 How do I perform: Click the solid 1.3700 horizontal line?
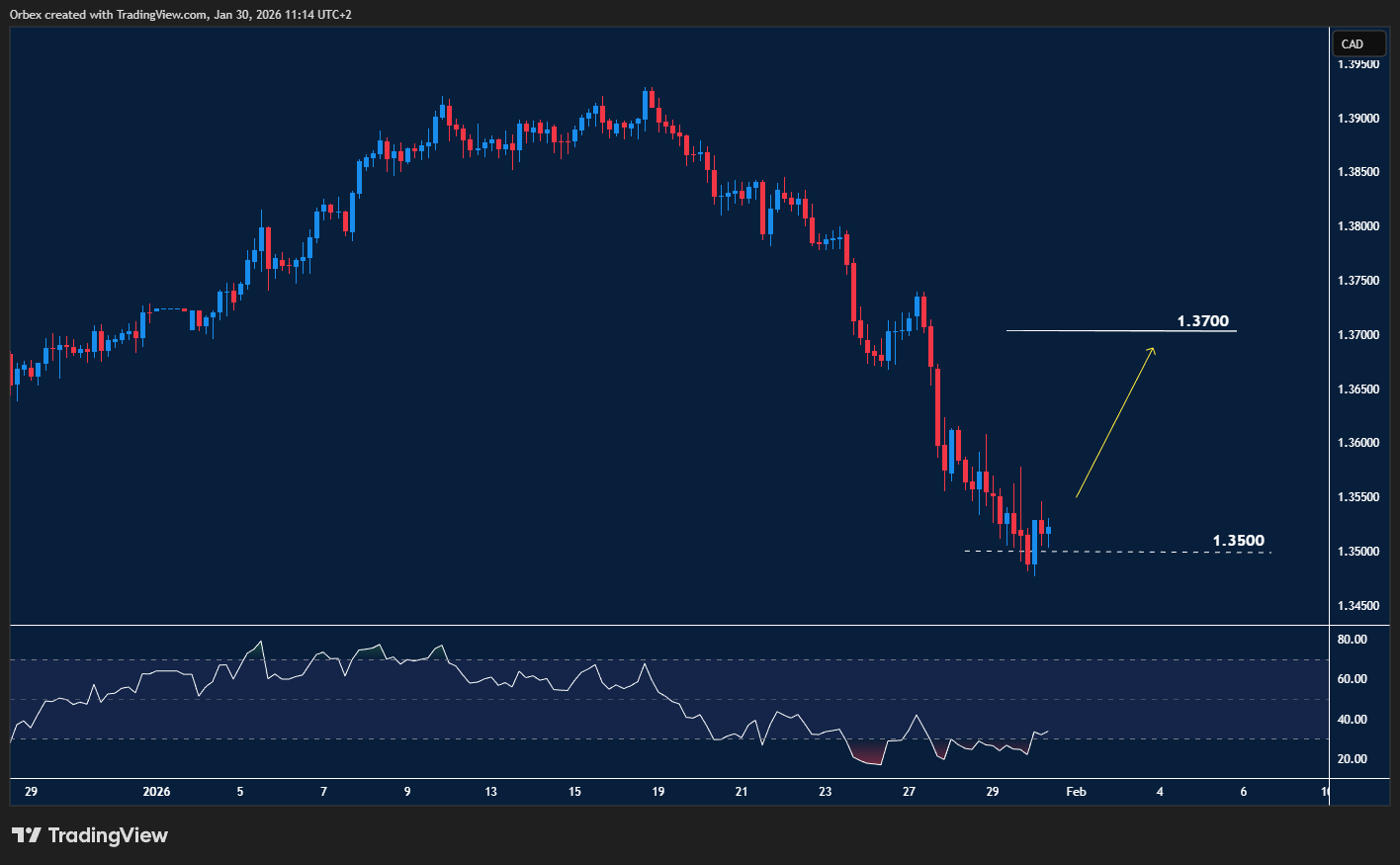(1088, 329)
